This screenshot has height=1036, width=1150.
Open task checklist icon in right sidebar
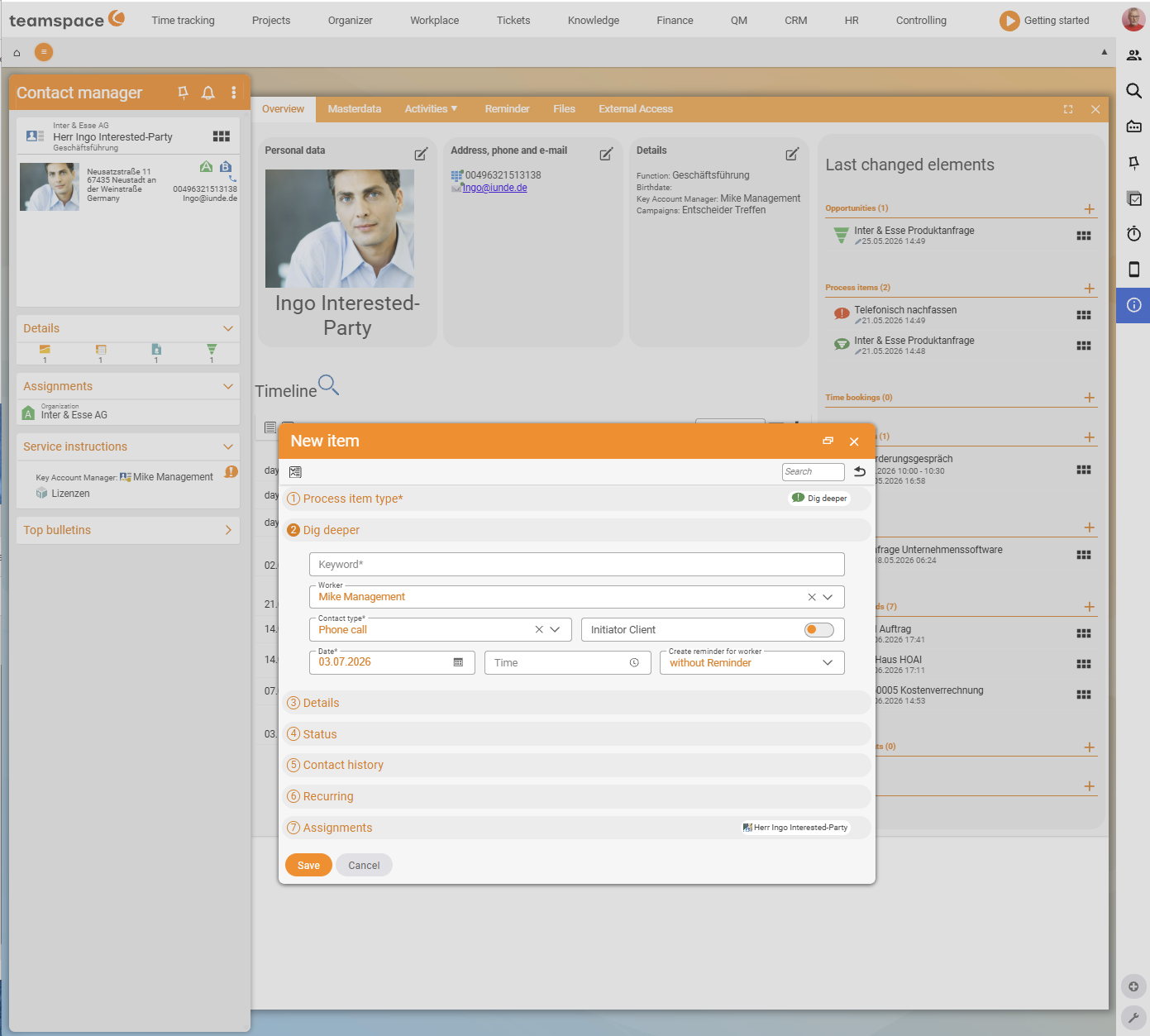pos(1134,198)
